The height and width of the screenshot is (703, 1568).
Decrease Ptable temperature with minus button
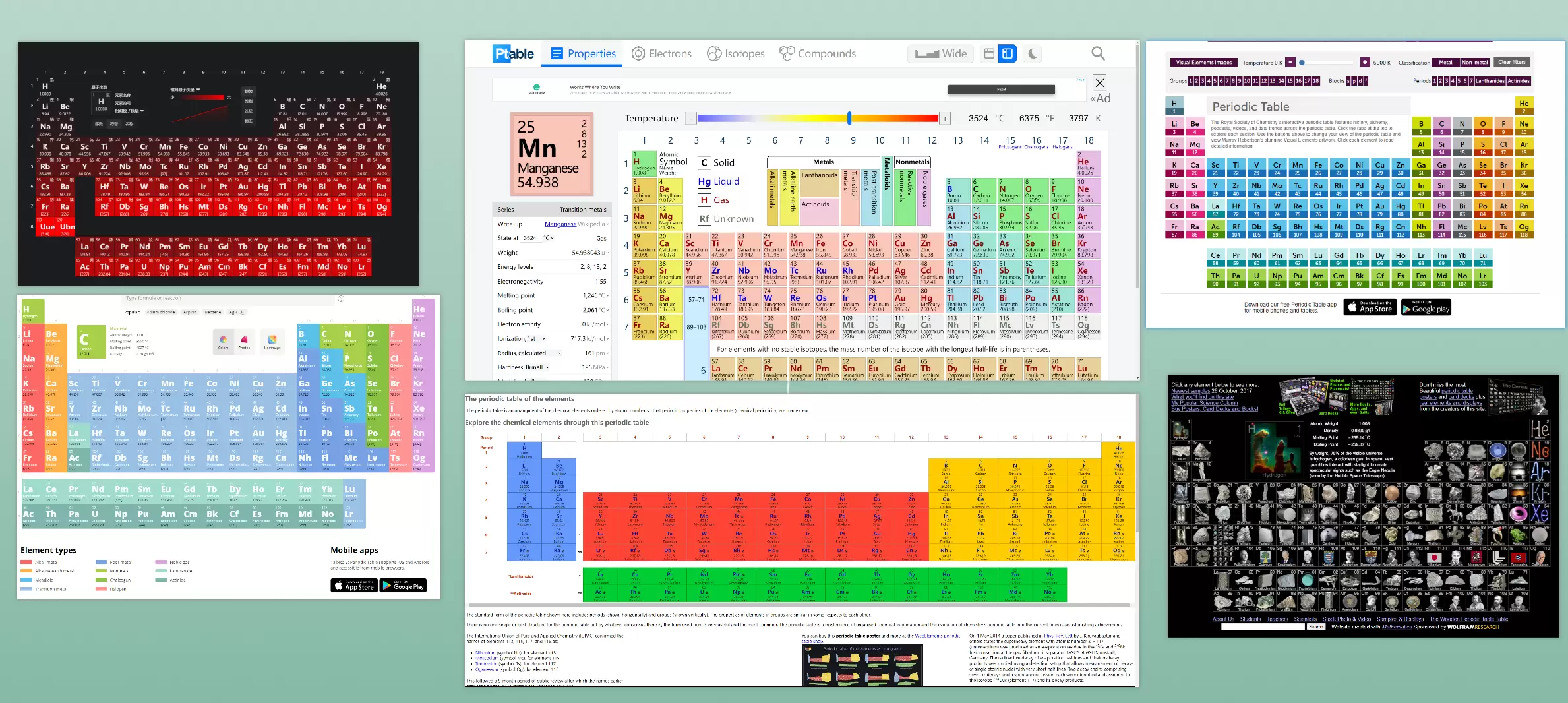coord(690,119)
